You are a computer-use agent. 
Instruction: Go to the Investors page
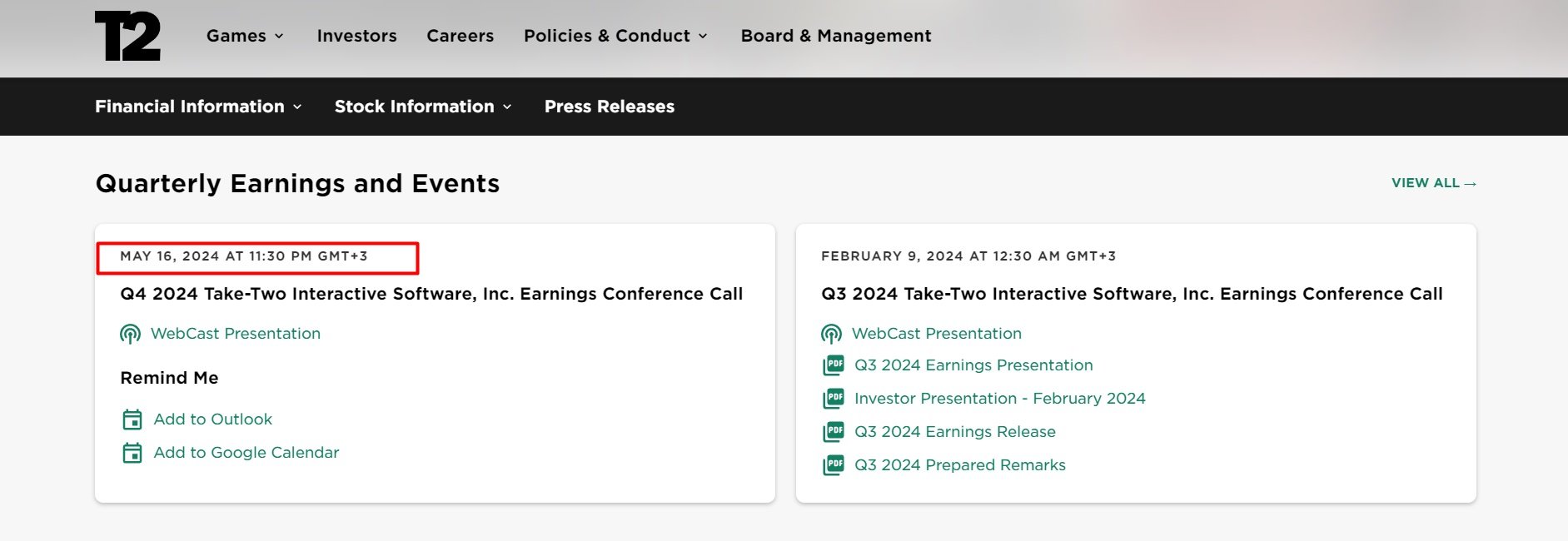[356, 36]
